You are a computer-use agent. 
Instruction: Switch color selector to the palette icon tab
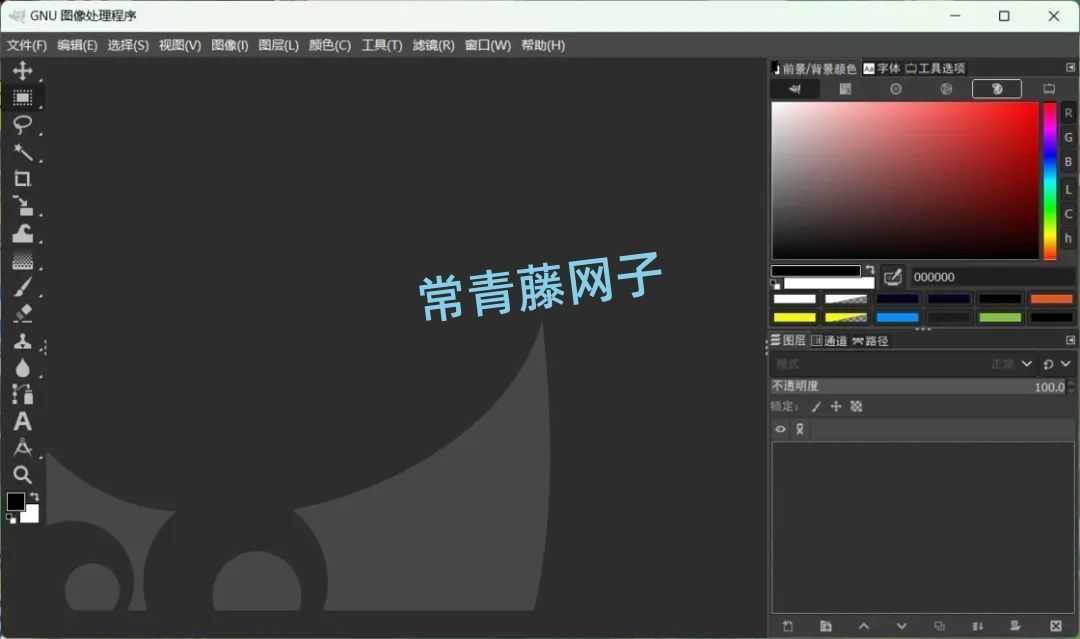click(x=997, y=89)
